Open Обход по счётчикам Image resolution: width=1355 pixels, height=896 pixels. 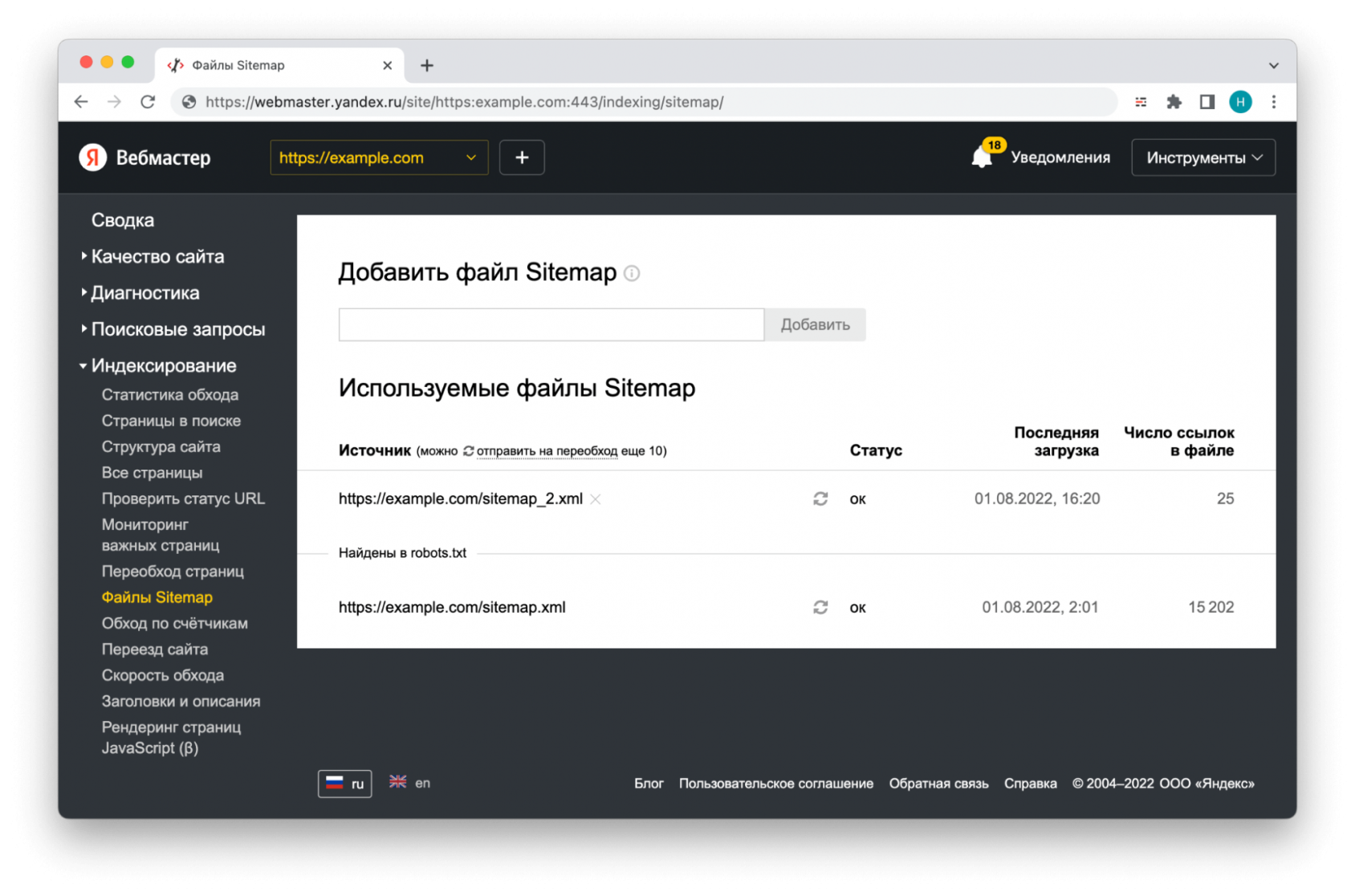[x=175, y=623]
